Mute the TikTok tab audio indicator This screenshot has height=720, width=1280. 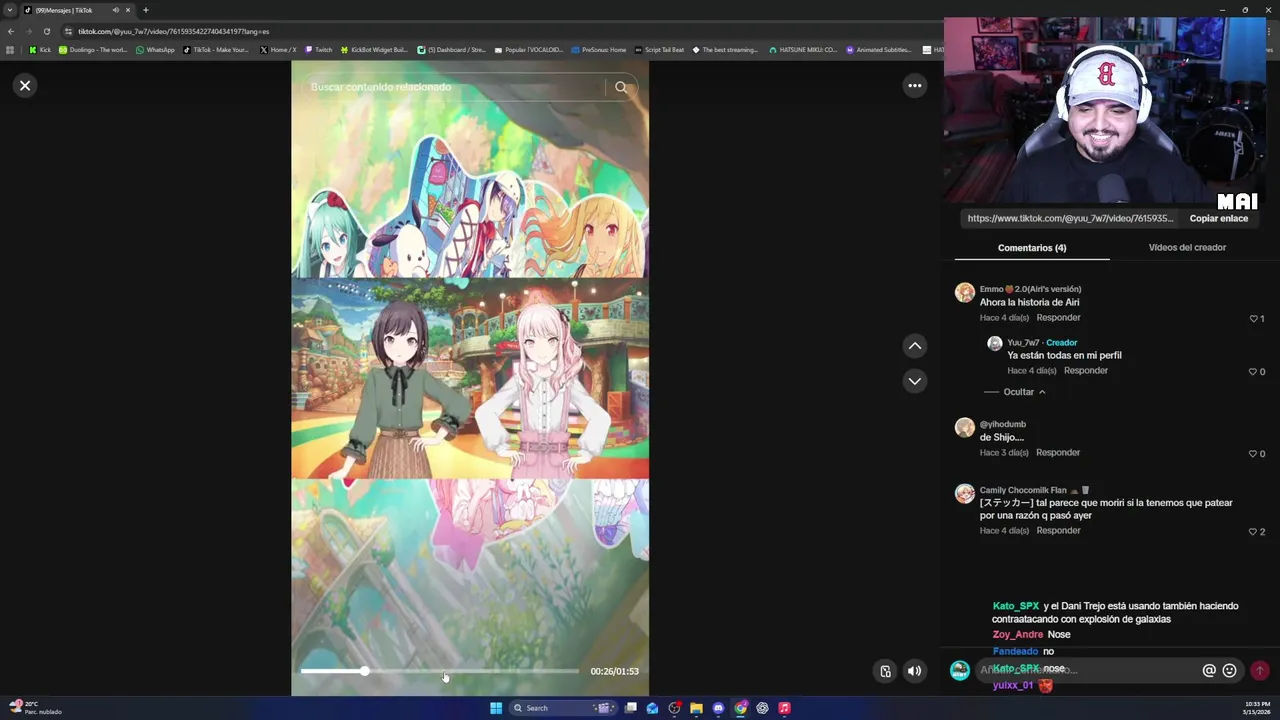[x=115, y=10]
